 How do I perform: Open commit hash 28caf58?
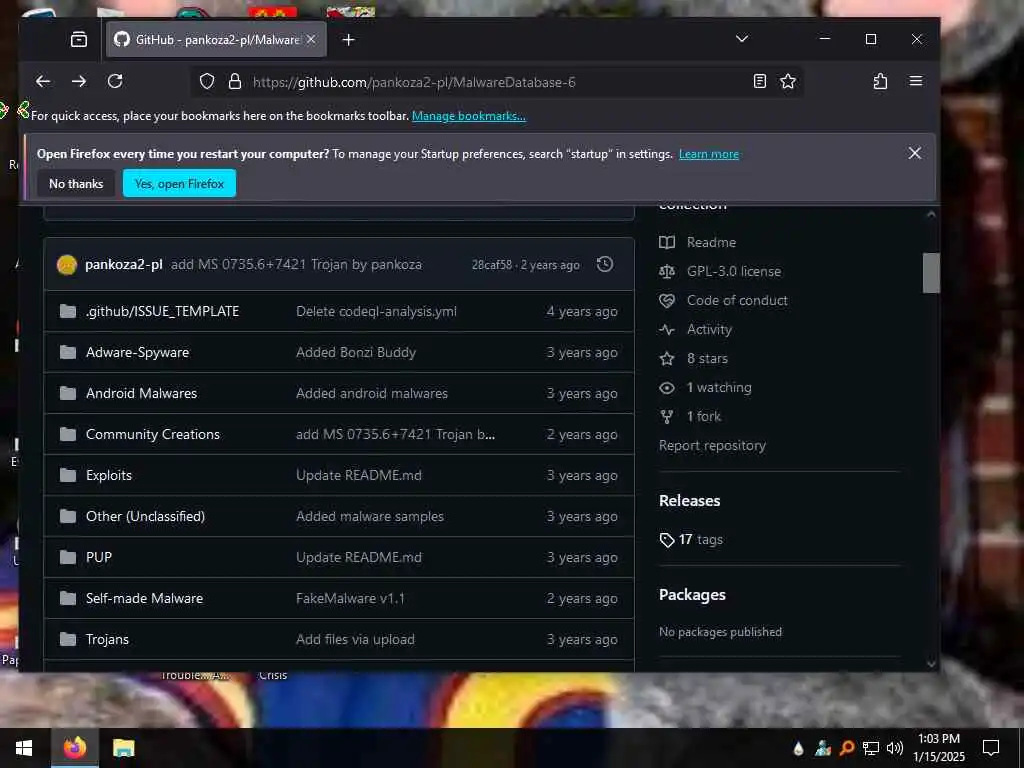pos(492,265)
